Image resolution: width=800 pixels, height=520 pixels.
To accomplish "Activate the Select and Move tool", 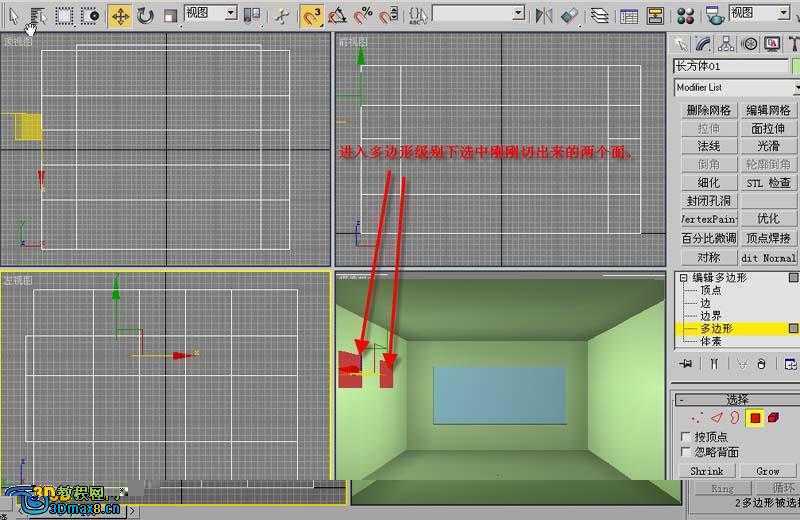I will click(x=120, y=16).
